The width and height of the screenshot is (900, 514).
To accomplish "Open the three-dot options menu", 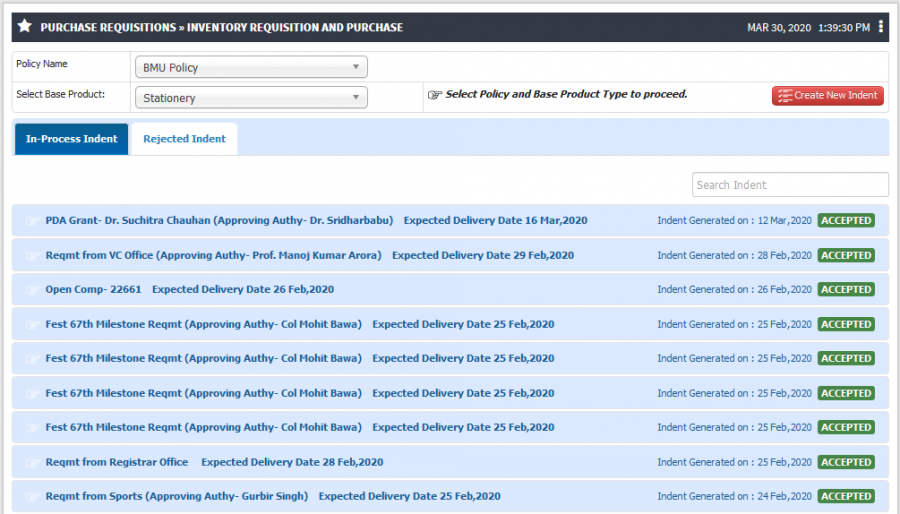I will click(880, 26).
